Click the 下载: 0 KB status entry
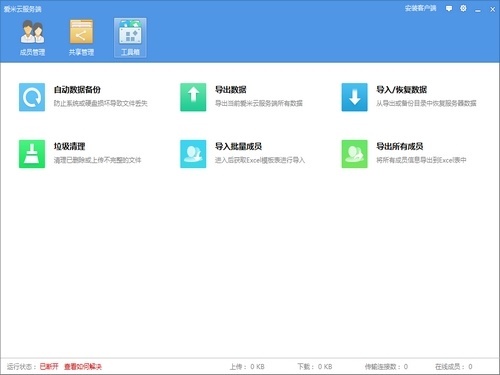The height and width of the screenshot is (375, 500). coord(315,367)
